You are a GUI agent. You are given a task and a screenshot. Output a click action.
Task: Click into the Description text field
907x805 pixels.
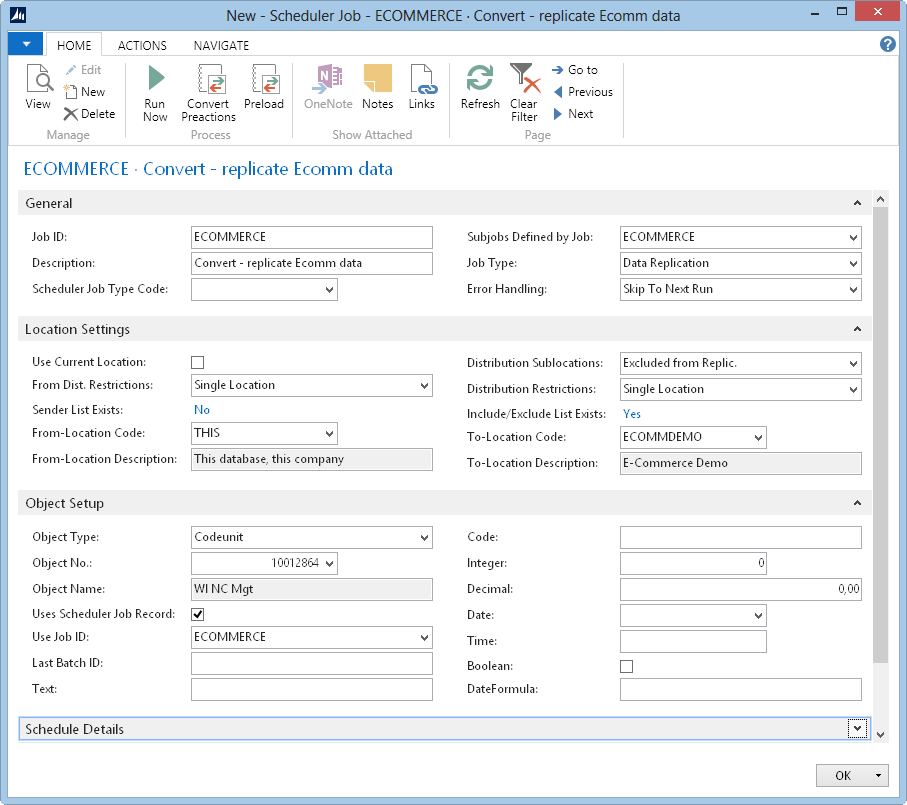311,263
